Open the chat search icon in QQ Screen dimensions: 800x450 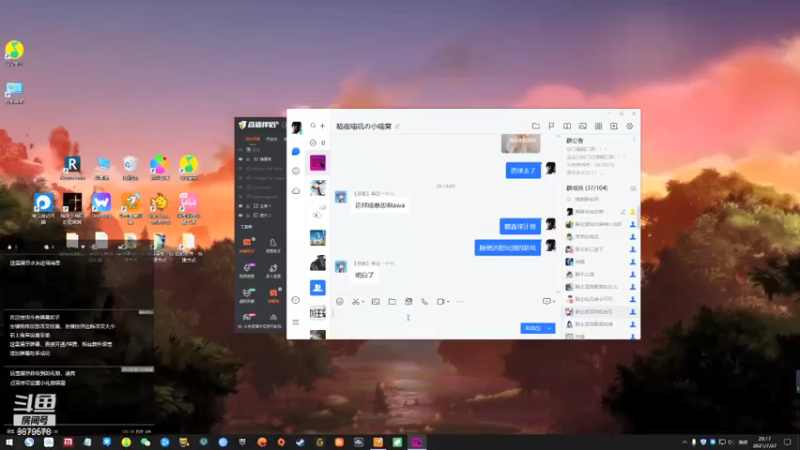tap(313, 126)
